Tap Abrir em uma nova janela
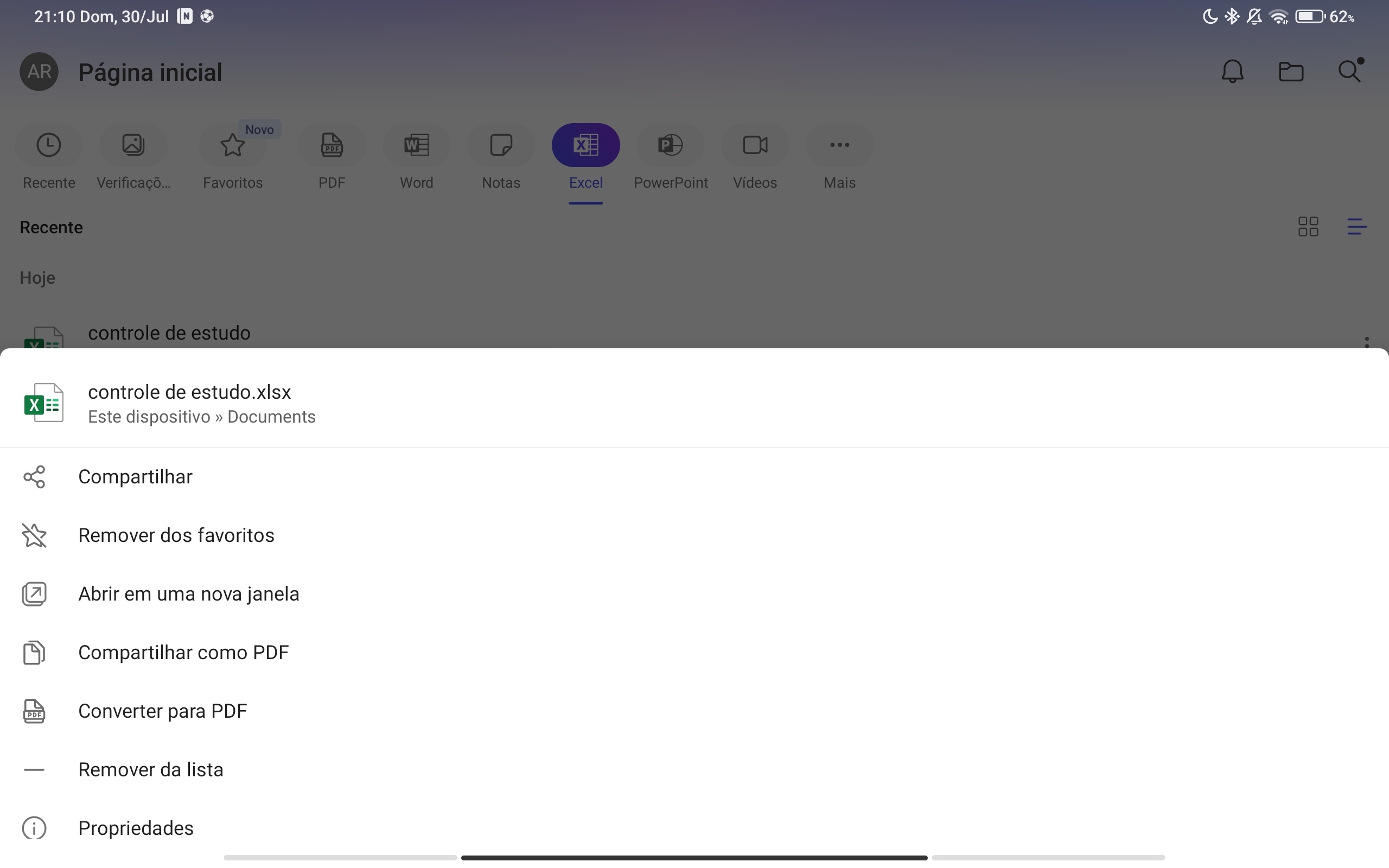Viewport: 1389px width, 868px height. [188, 593]
